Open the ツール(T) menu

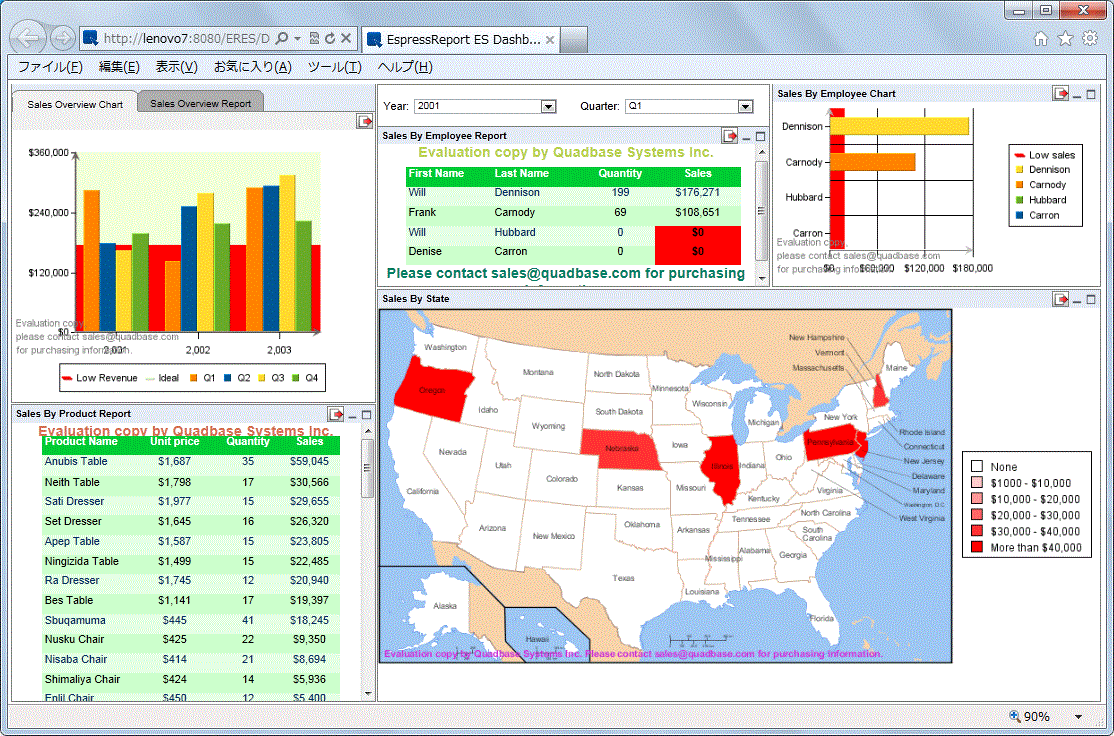coord(334,67)
